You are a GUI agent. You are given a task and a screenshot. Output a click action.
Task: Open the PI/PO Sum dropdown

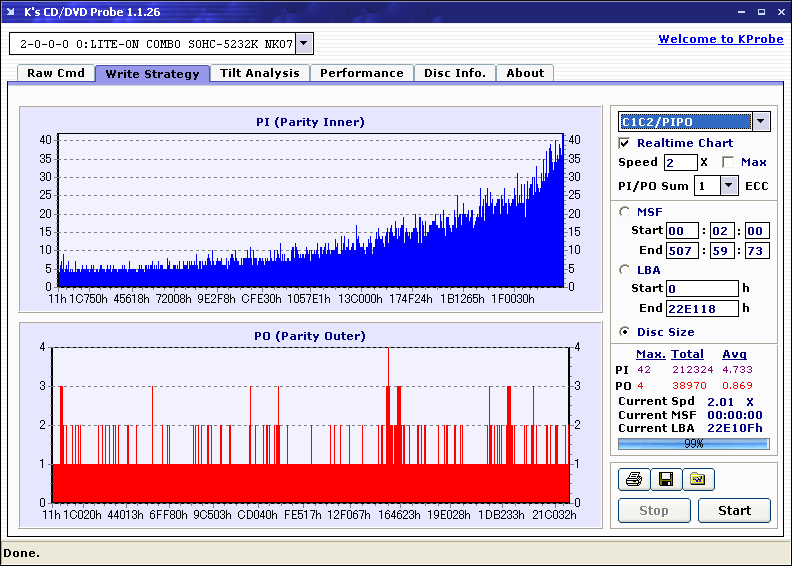[728, 186]
